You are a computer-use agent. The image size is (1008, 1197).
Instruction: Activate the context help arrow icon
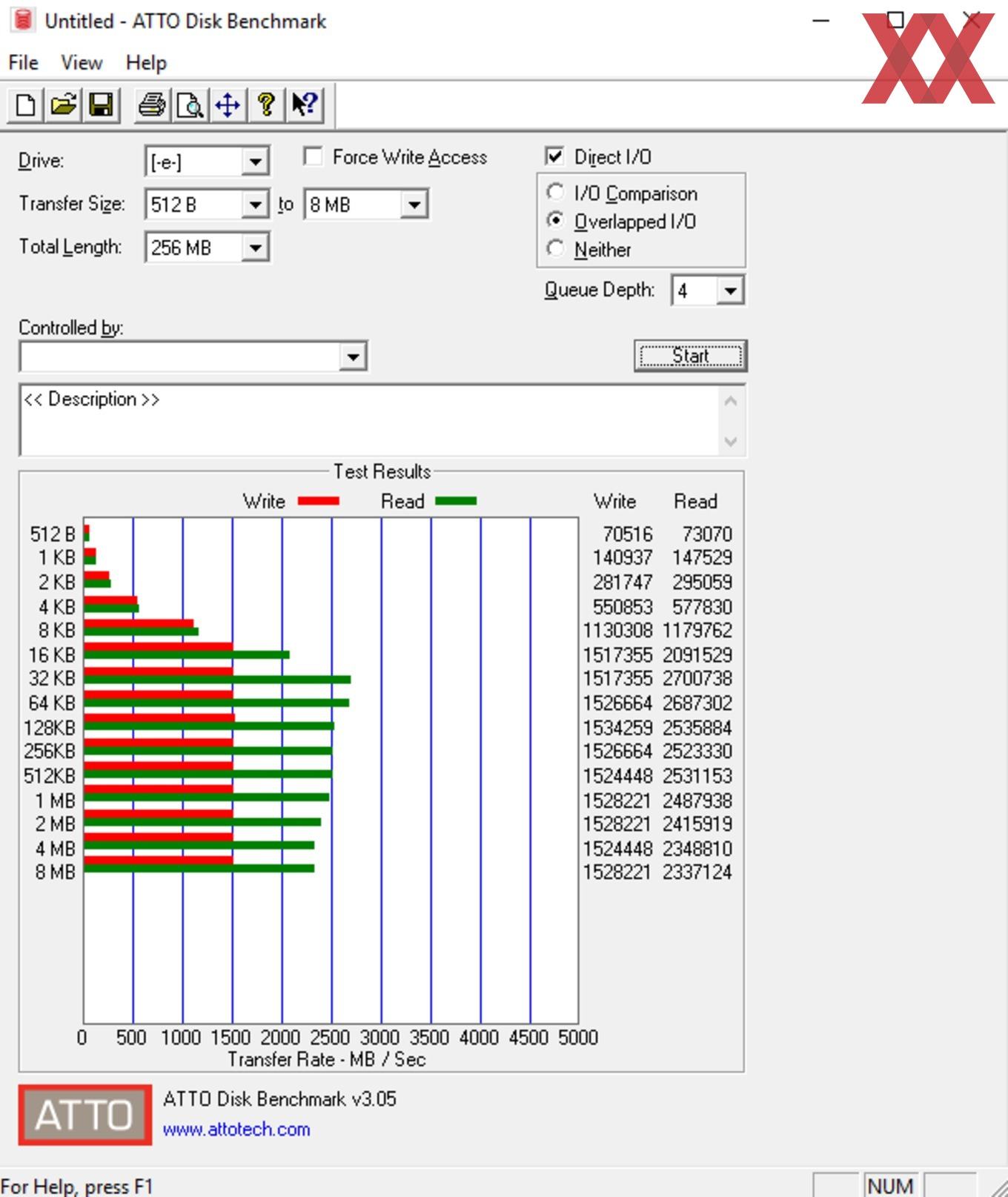coord(305,105)
